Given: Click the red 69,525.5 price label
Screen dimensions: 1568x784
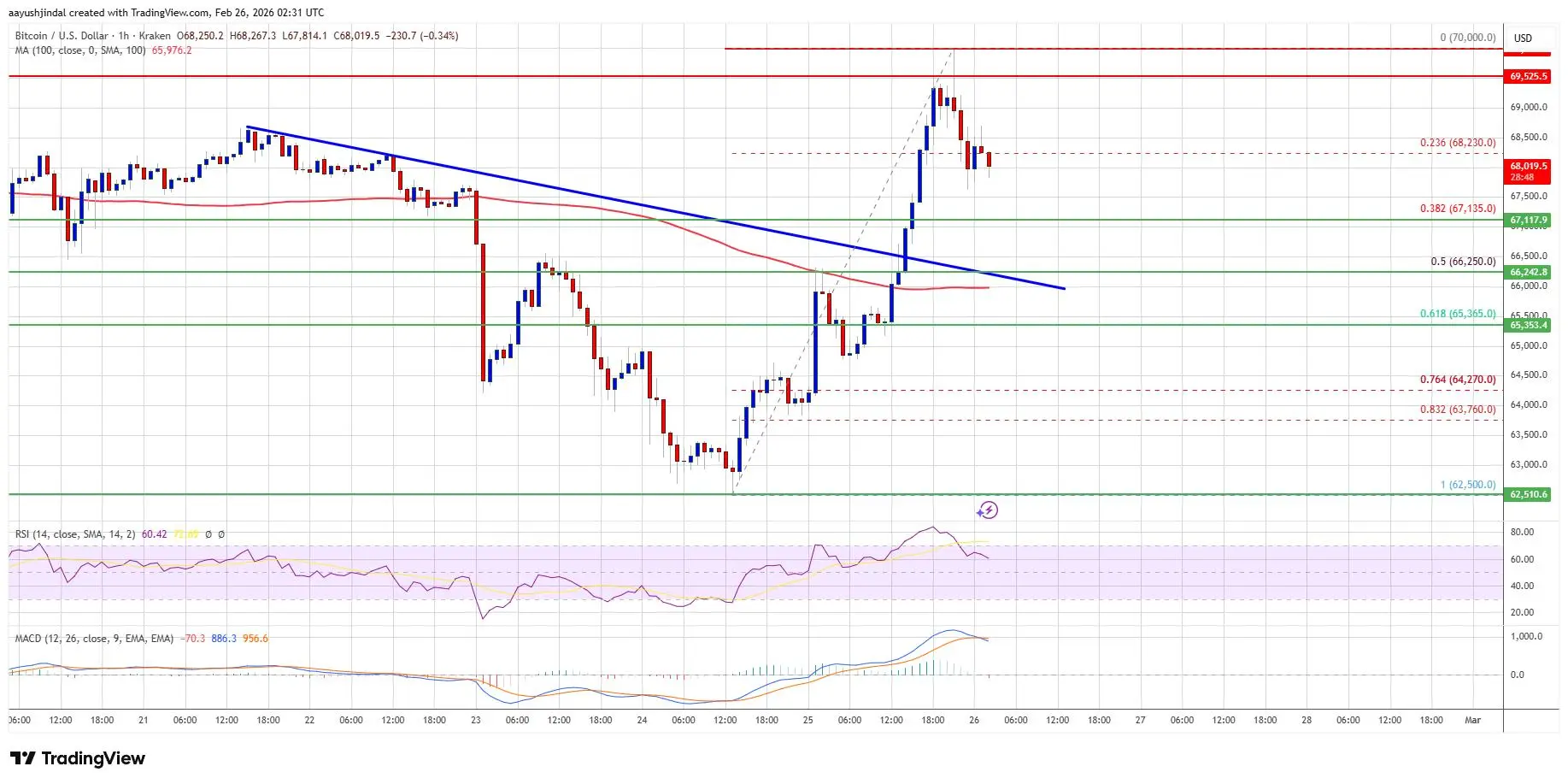Looking at the screenshot, I should pos(1529,77).
